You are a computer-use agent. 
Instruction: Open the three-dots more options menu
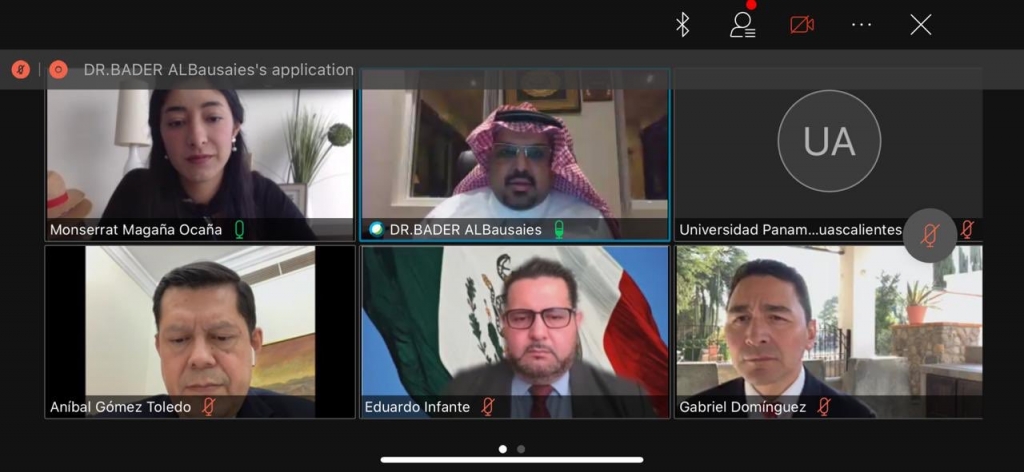click(x=861, y=25)
